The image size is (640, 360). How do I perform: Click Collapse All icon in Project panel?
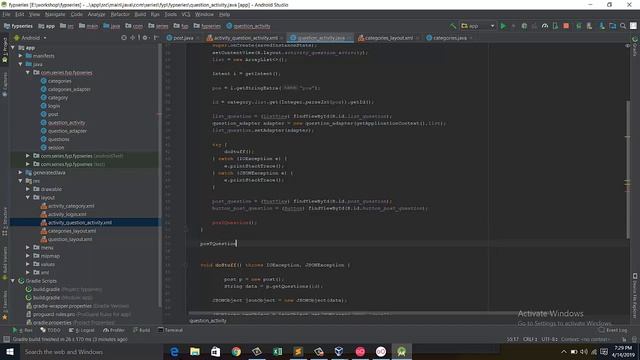132,38
